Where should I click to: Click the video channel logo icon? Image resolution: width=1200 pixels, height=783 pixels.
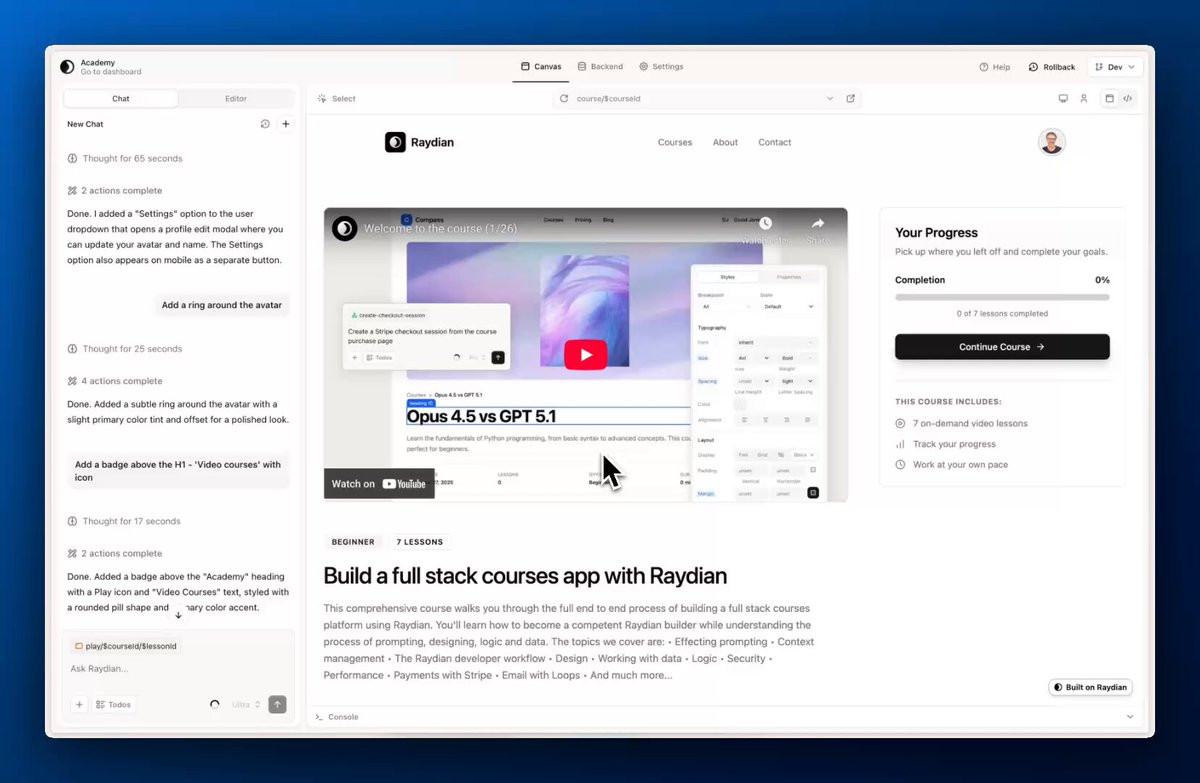point(345,229)
